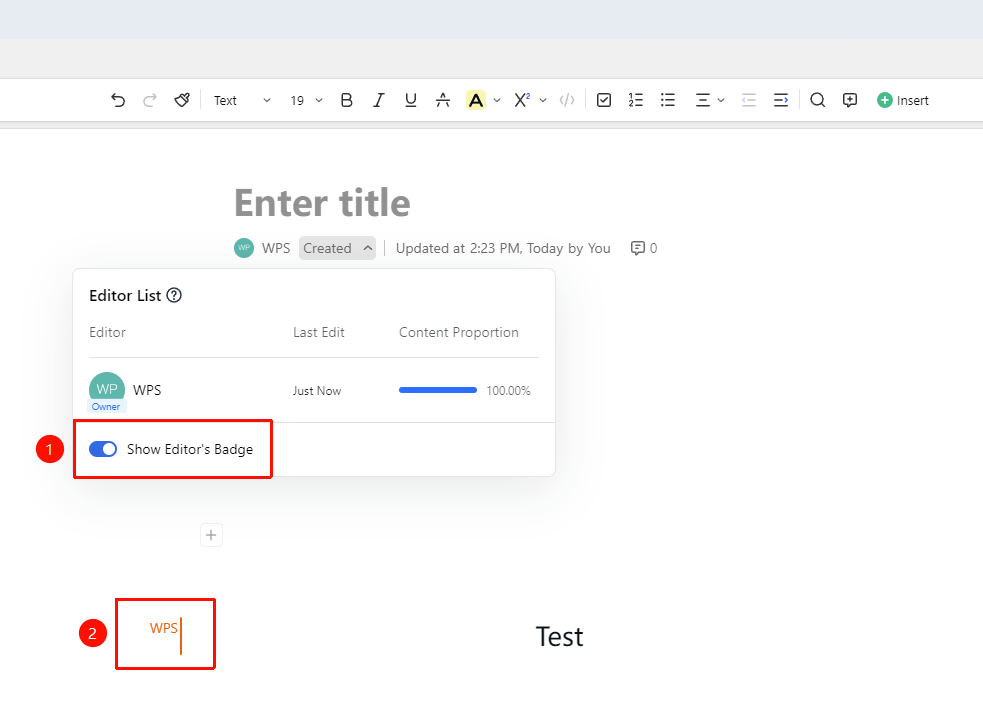This screenshot has height=723, width=983.
Task: Click the "Updated at 2:23 PM, Today by You" text
Action: 503,248
